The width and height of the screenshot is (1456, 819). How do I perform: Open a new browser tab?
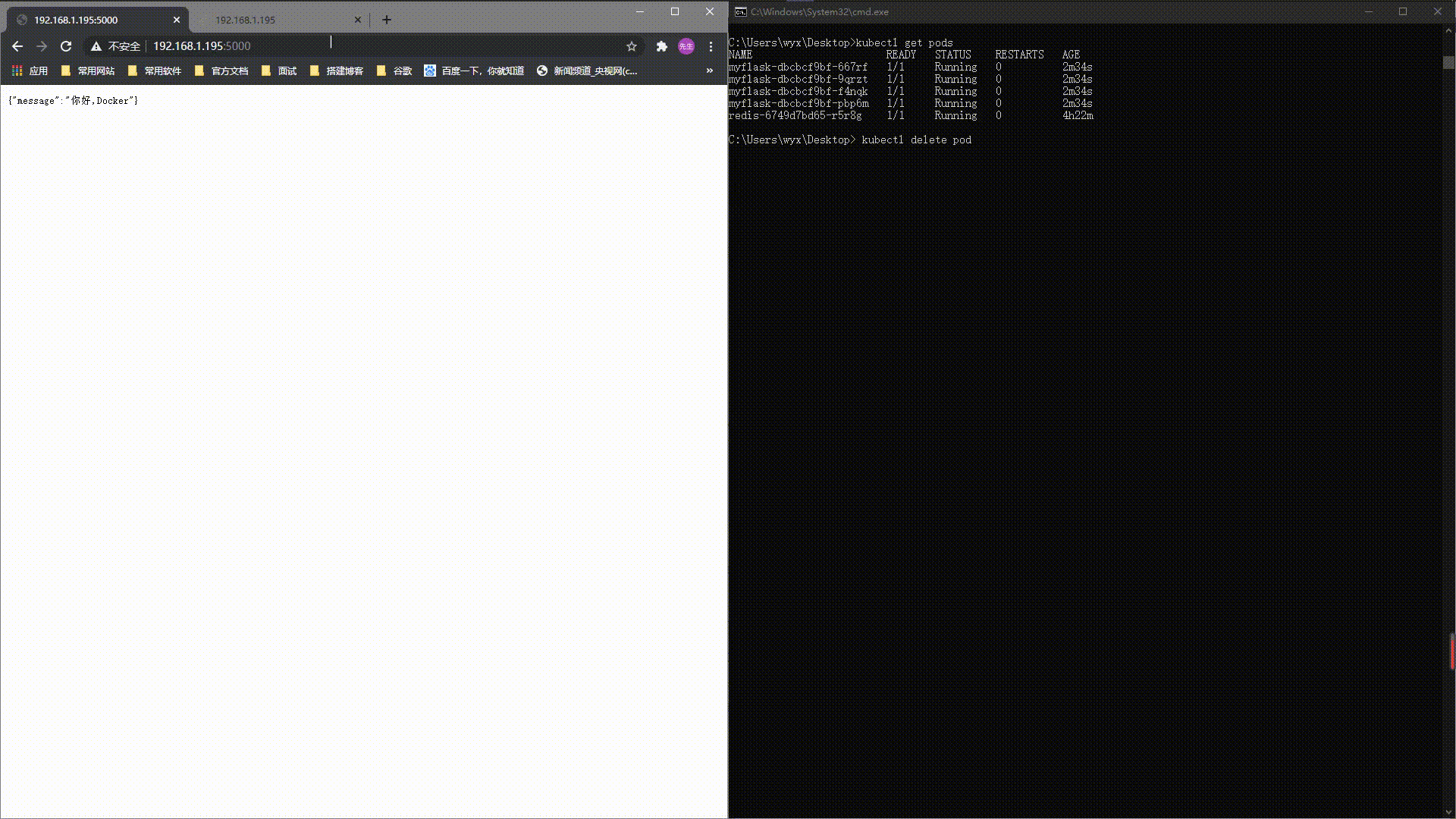387,20
